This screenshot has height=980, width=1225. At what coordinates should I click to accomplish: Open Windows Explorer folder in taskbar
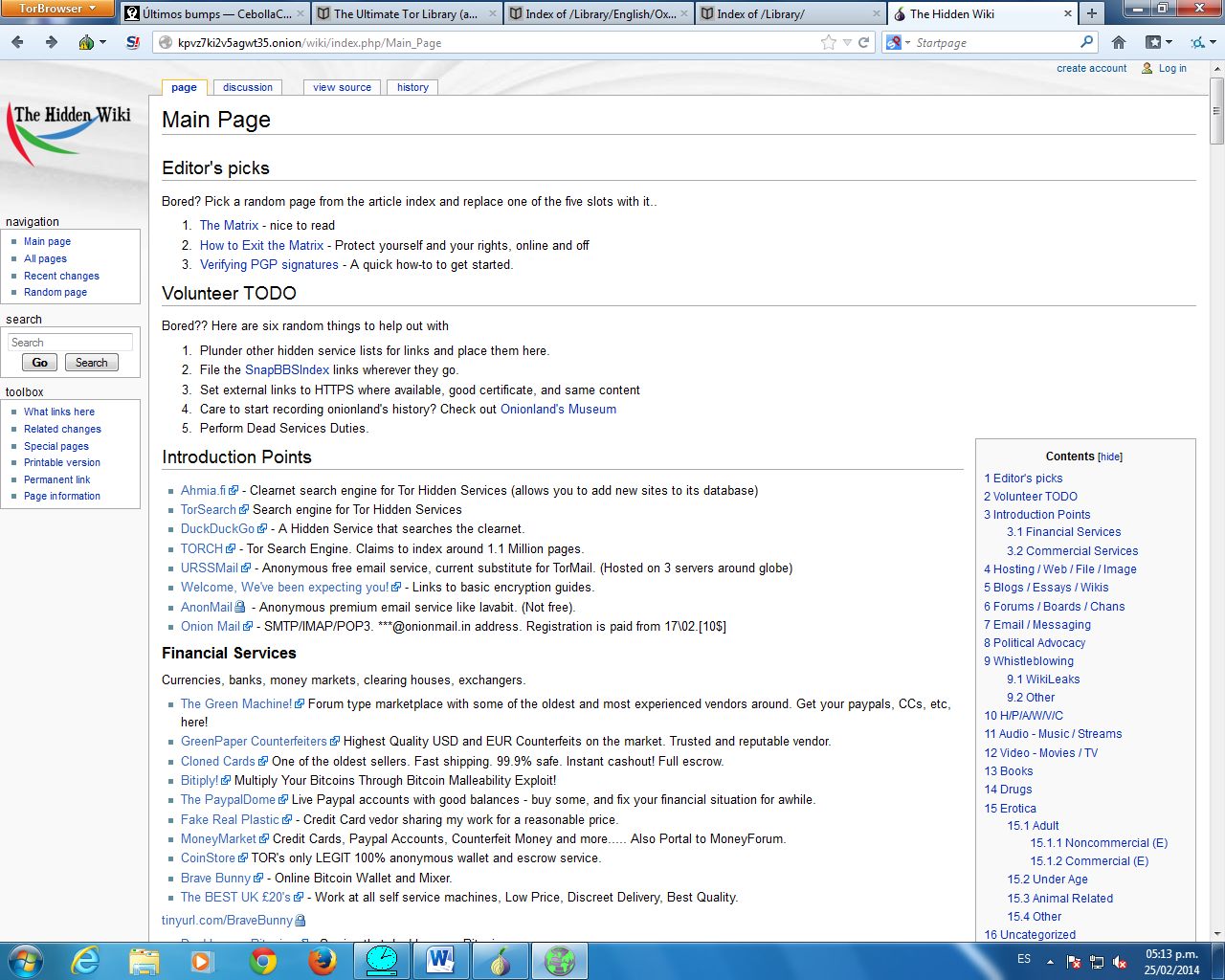(x=145, y=960)
